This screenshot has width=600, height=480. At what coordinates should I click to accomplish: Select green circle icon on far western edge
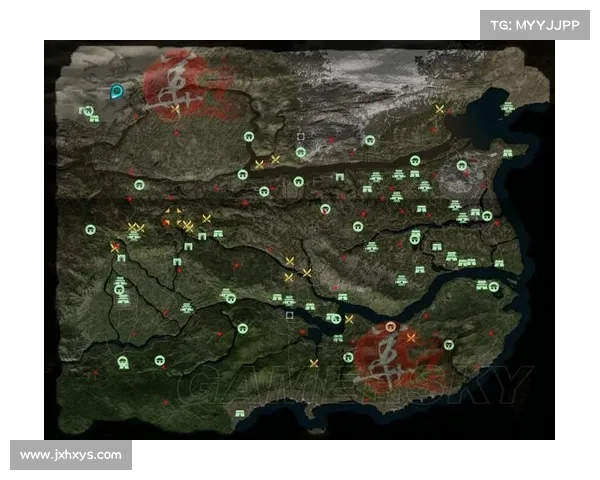(90, 229)
